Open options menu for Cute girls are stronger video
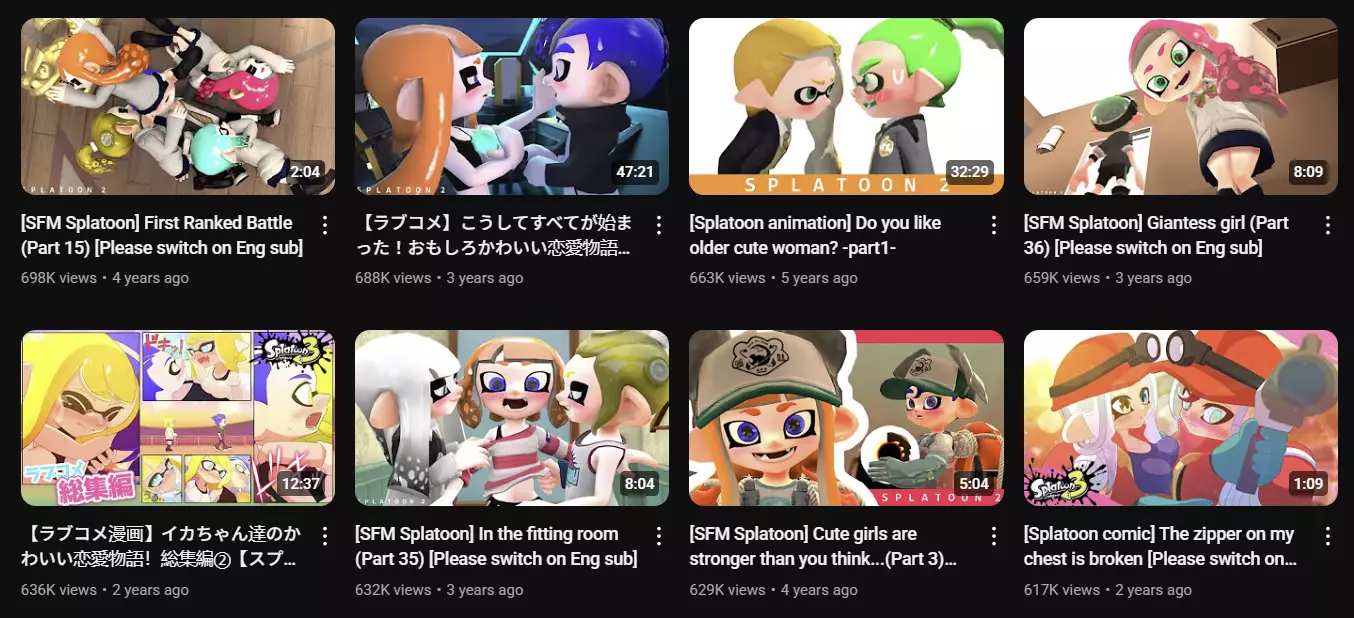1354x618 pixels. pos(994,536)
